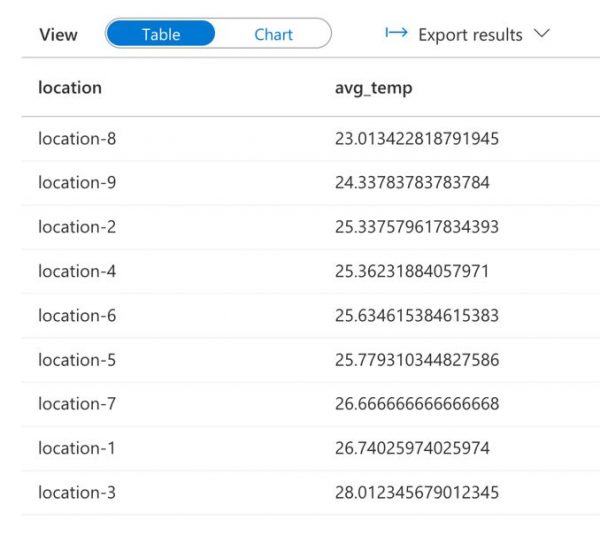Click the avg_temp column header
Image resolution: width=600 pixels, height=535 pixels.
point(374,88)
